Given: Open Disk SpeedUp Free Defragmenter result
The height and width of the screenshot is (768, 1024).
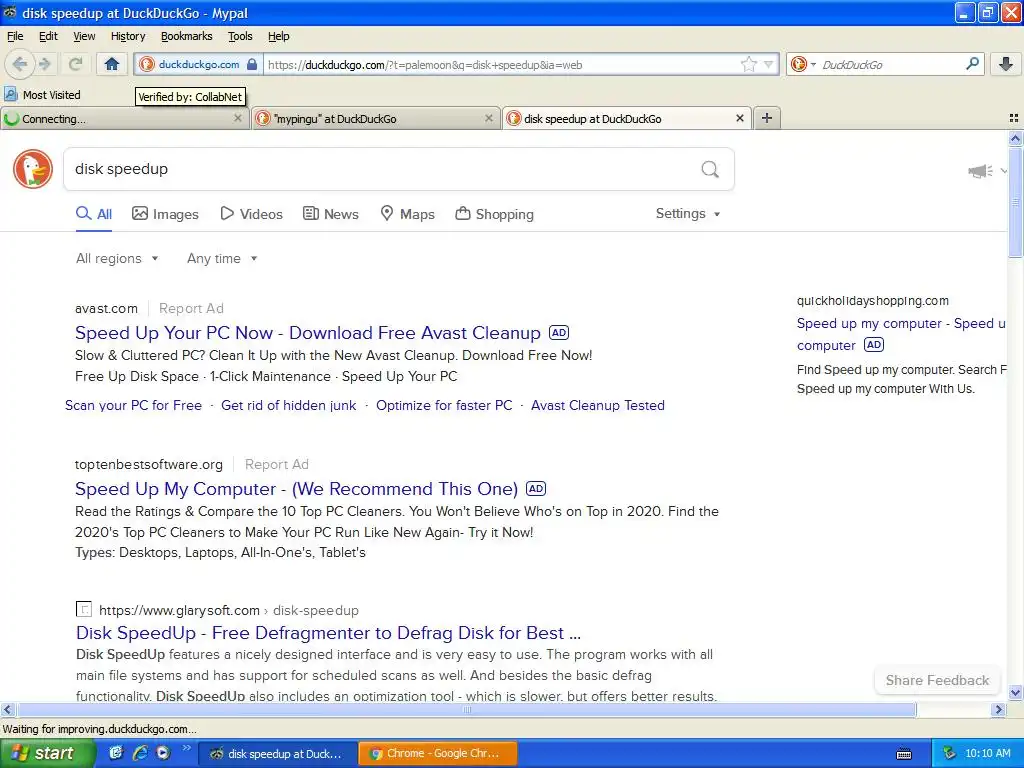Looking at the screenshot, I should tap(328, 633).
